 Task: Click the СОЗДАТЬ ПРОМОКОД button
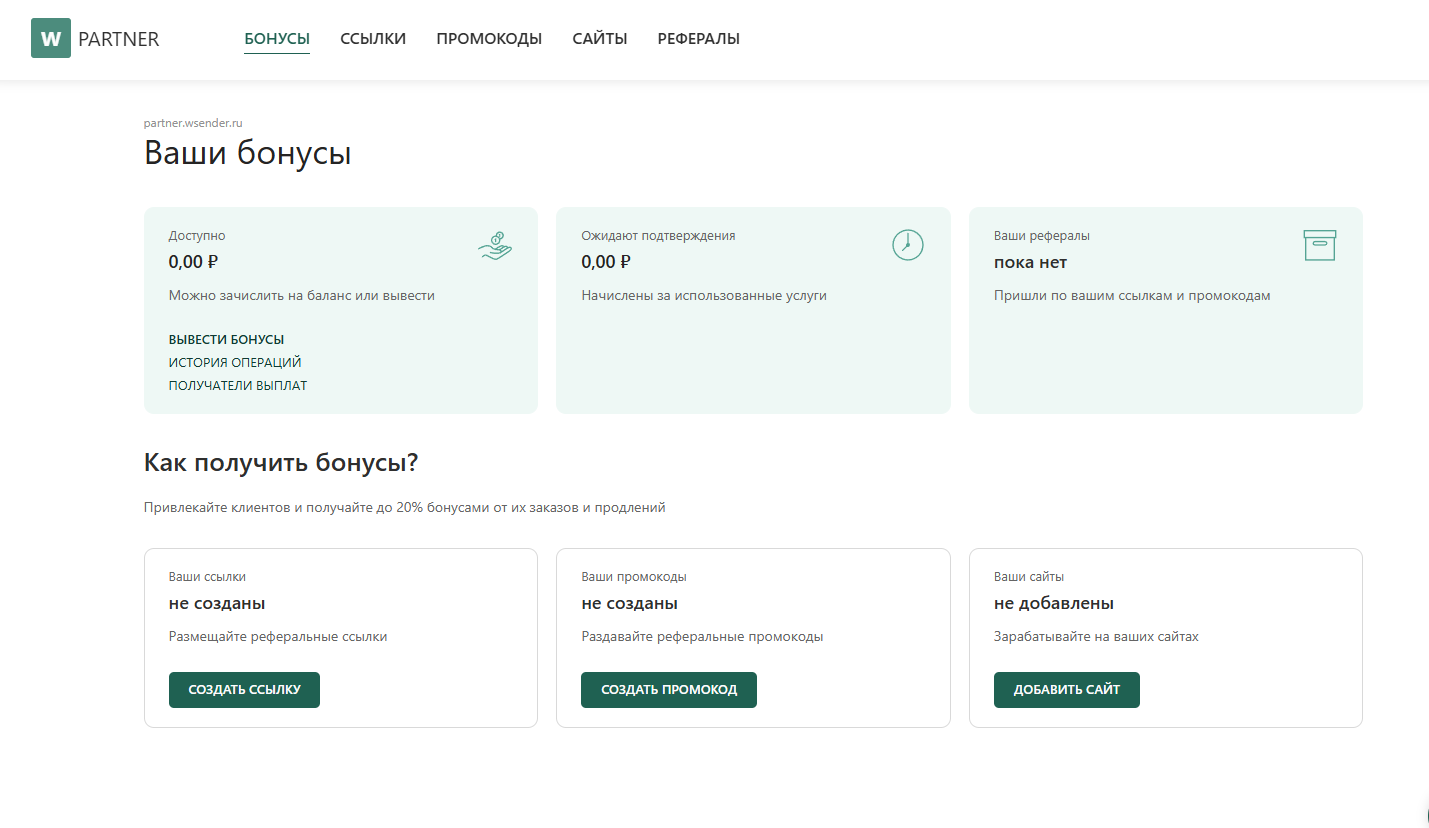(669, 690)
